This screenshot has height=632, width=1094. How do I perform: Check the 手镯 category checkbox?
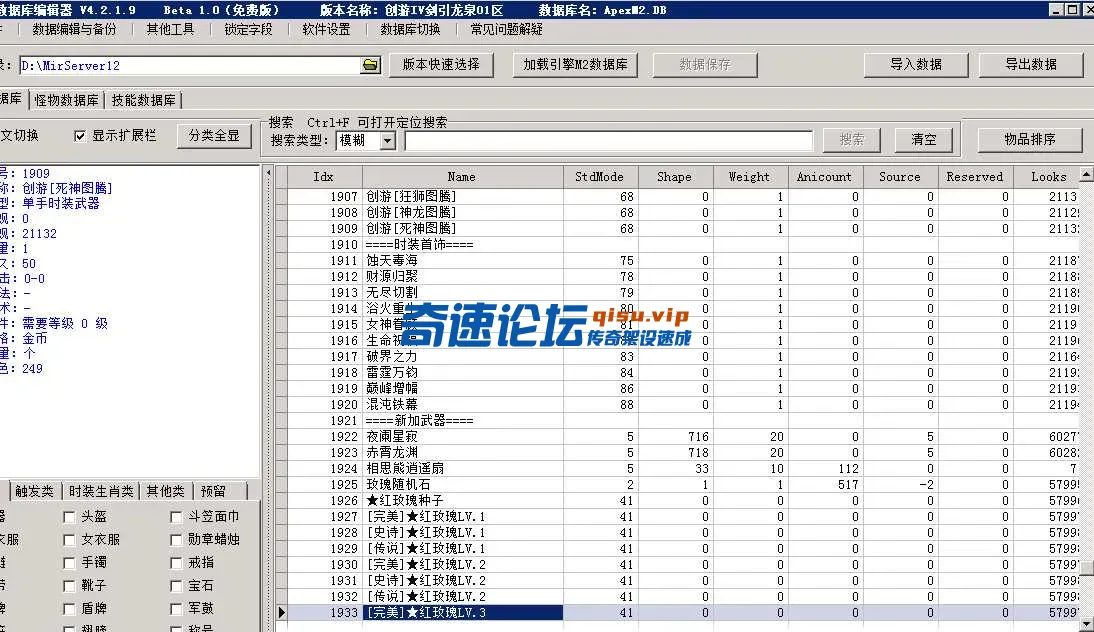tap(69, 563)
